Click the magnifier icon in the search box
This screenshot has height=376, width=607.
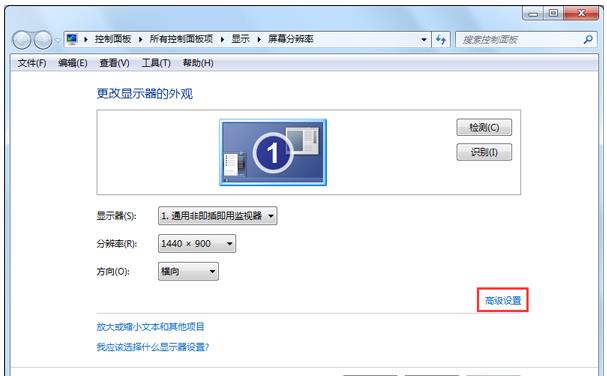point(588,39)
